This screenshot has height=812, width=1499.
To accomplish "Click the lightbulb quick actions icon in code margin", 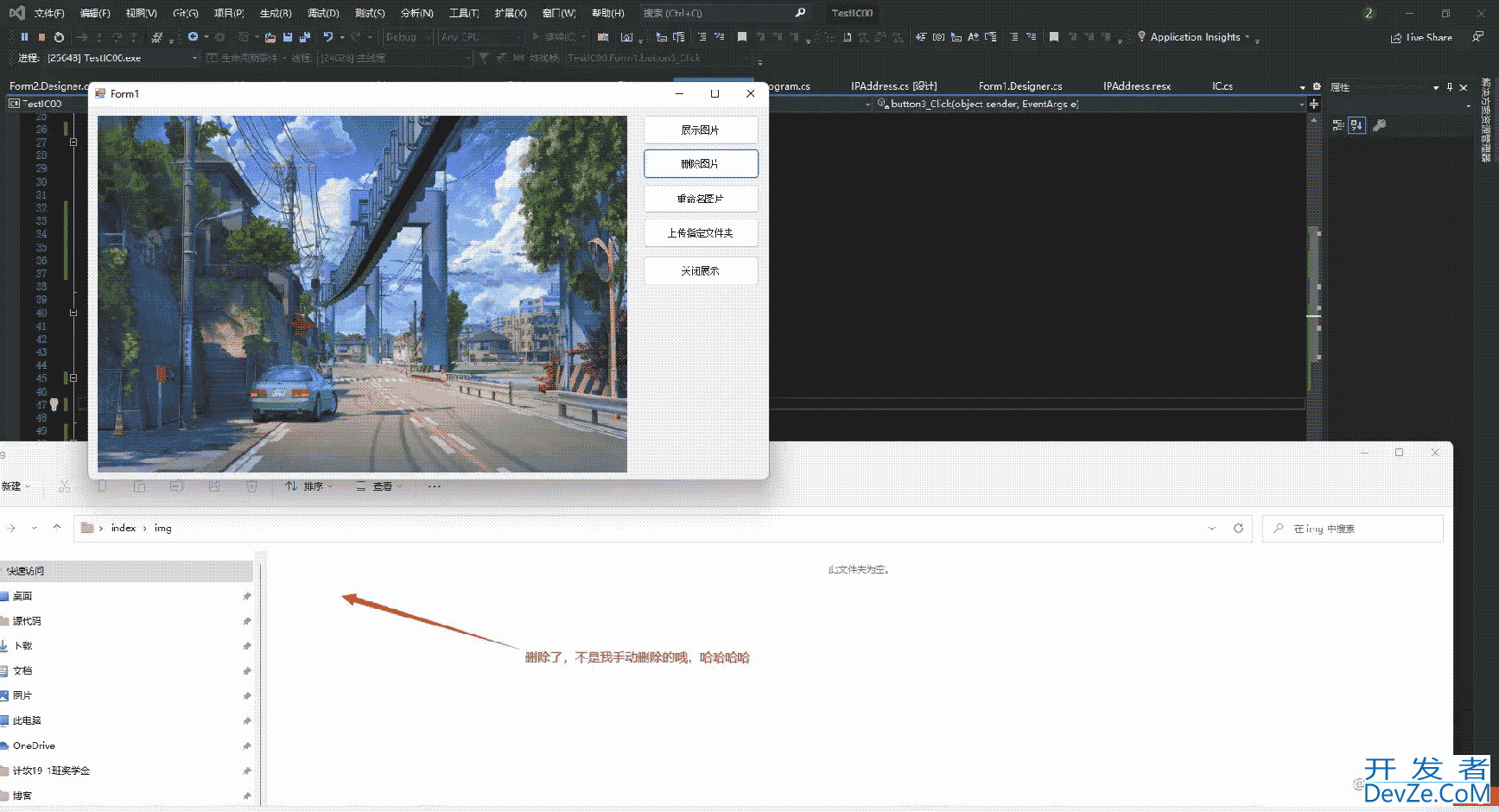I will pos(54,404).
